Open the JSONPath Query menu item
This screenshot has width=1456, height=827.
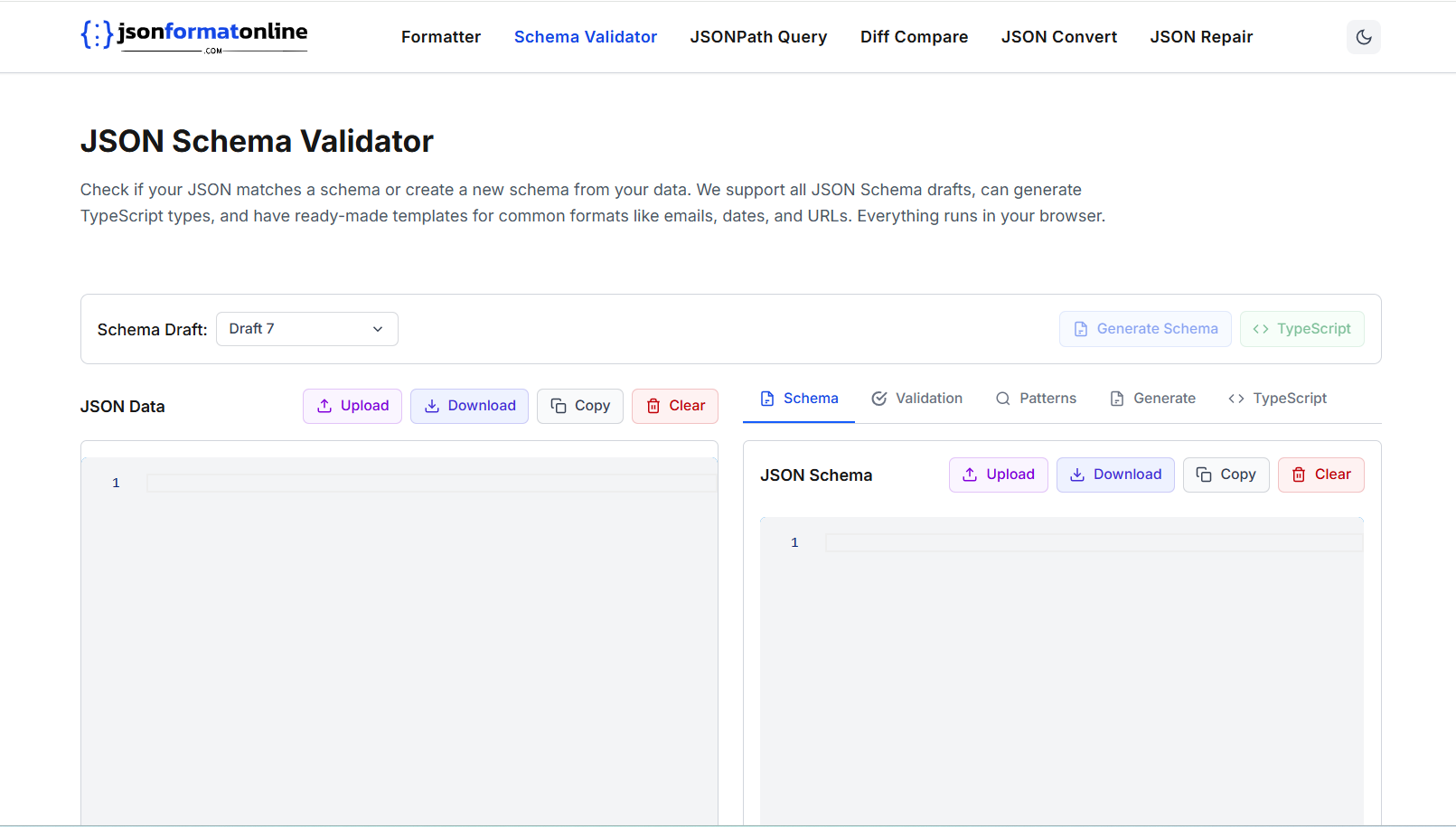(x=758, y=37)
